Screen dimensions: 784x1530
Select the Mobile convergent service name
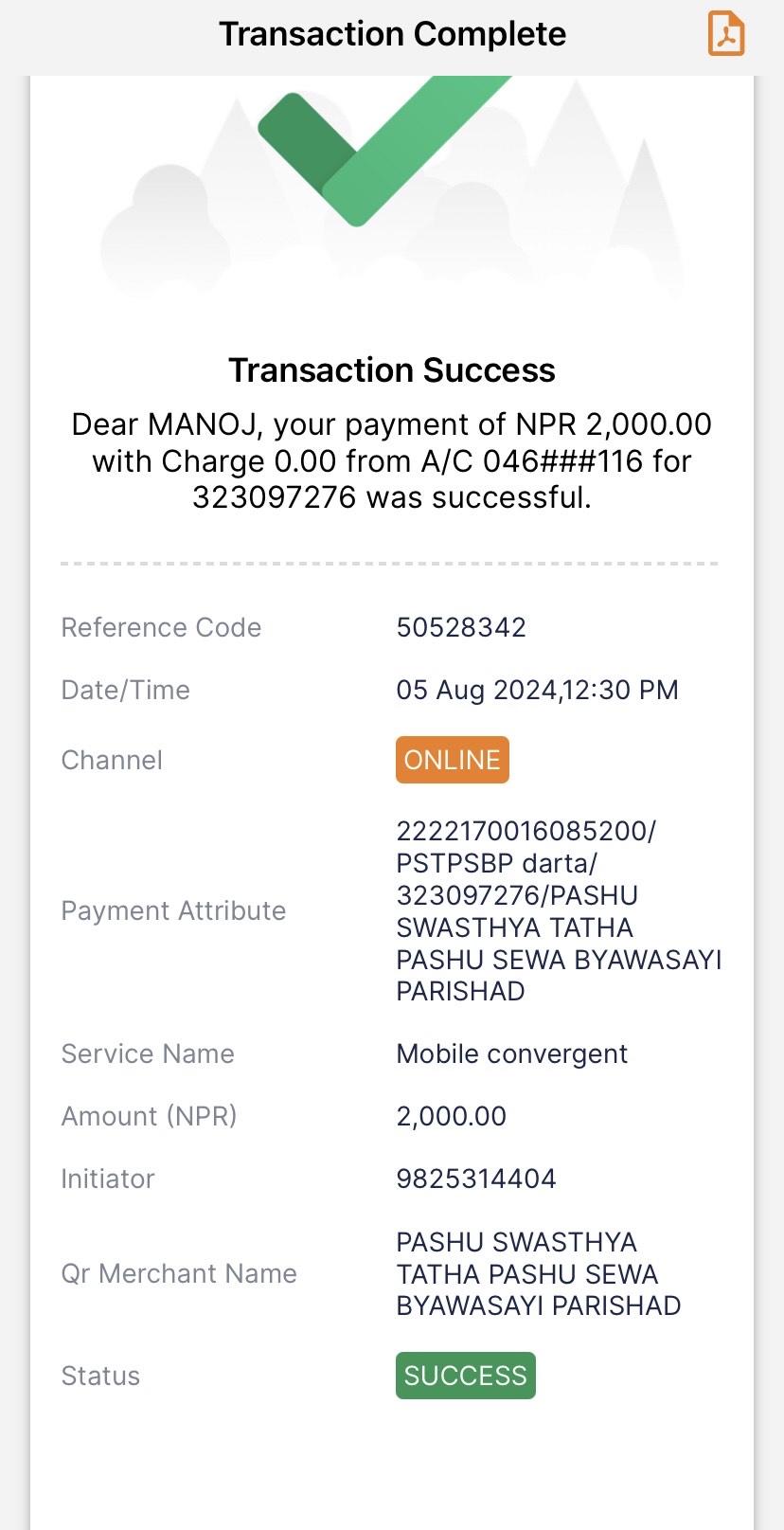click(512, 1053)
